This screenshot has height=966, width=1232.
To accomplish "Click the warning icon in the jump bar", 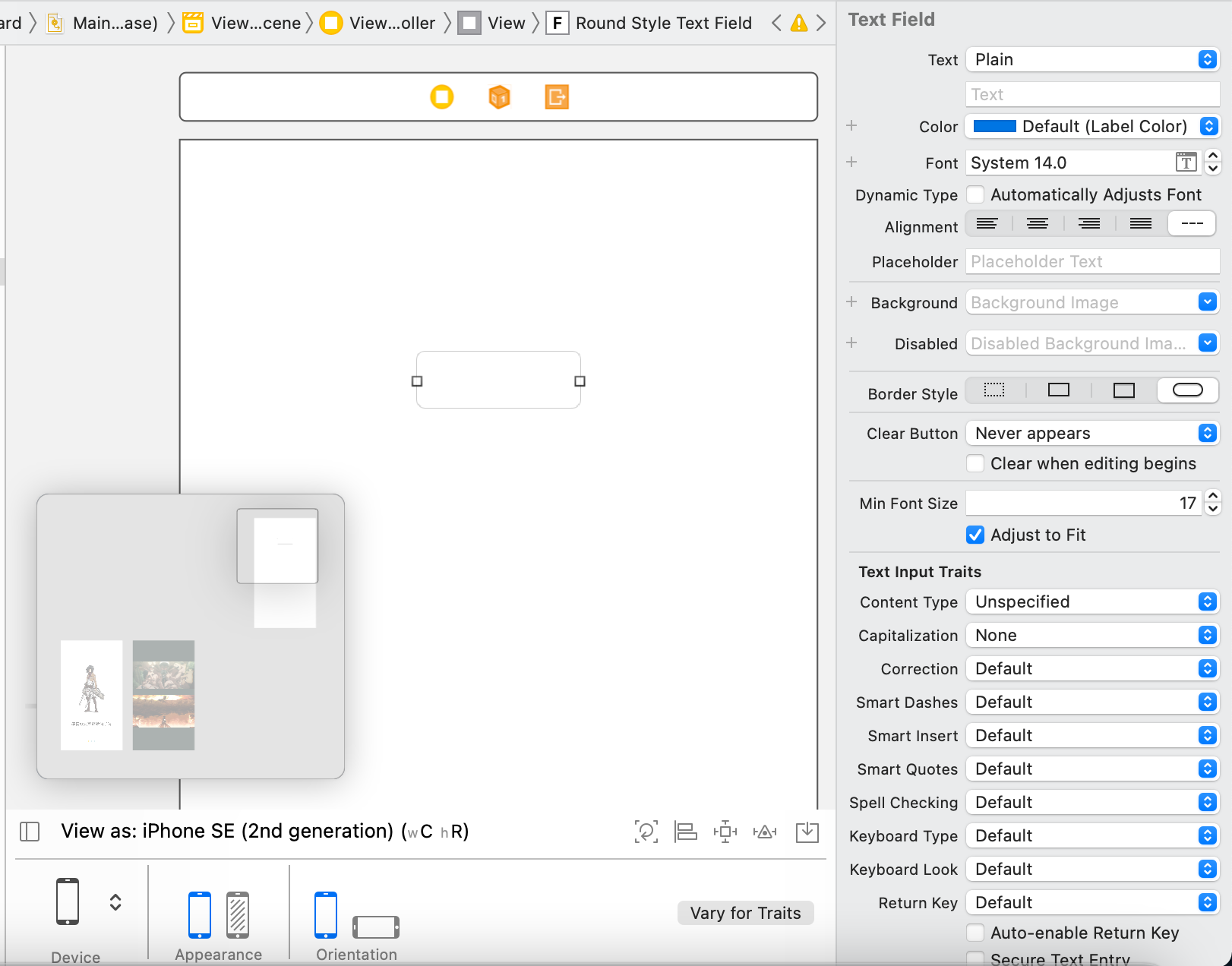I will pyautogui.click(x=798, y=23).
